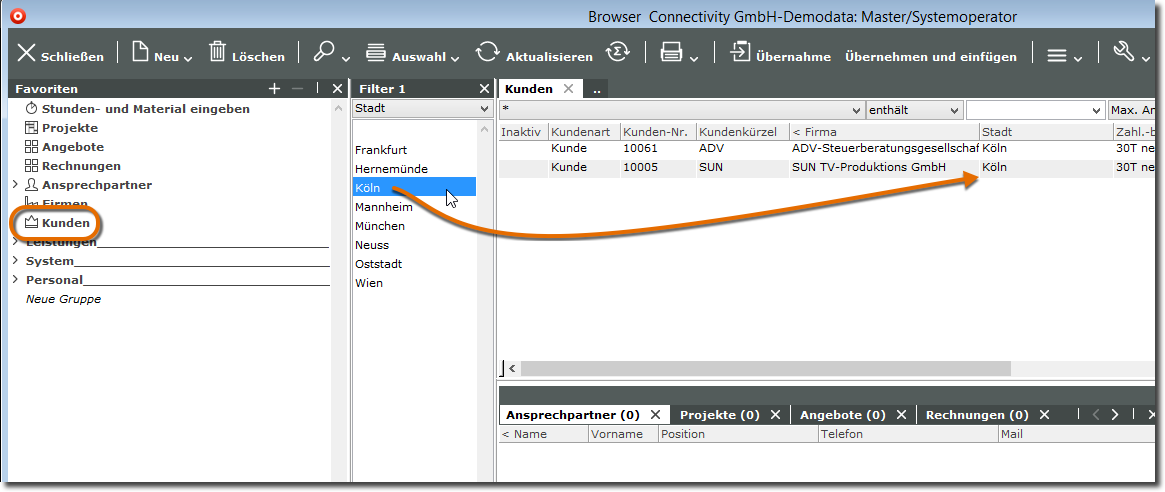Click the Übernehmen und einfügen button
1165x492 pixels.
tap(930, 57)
